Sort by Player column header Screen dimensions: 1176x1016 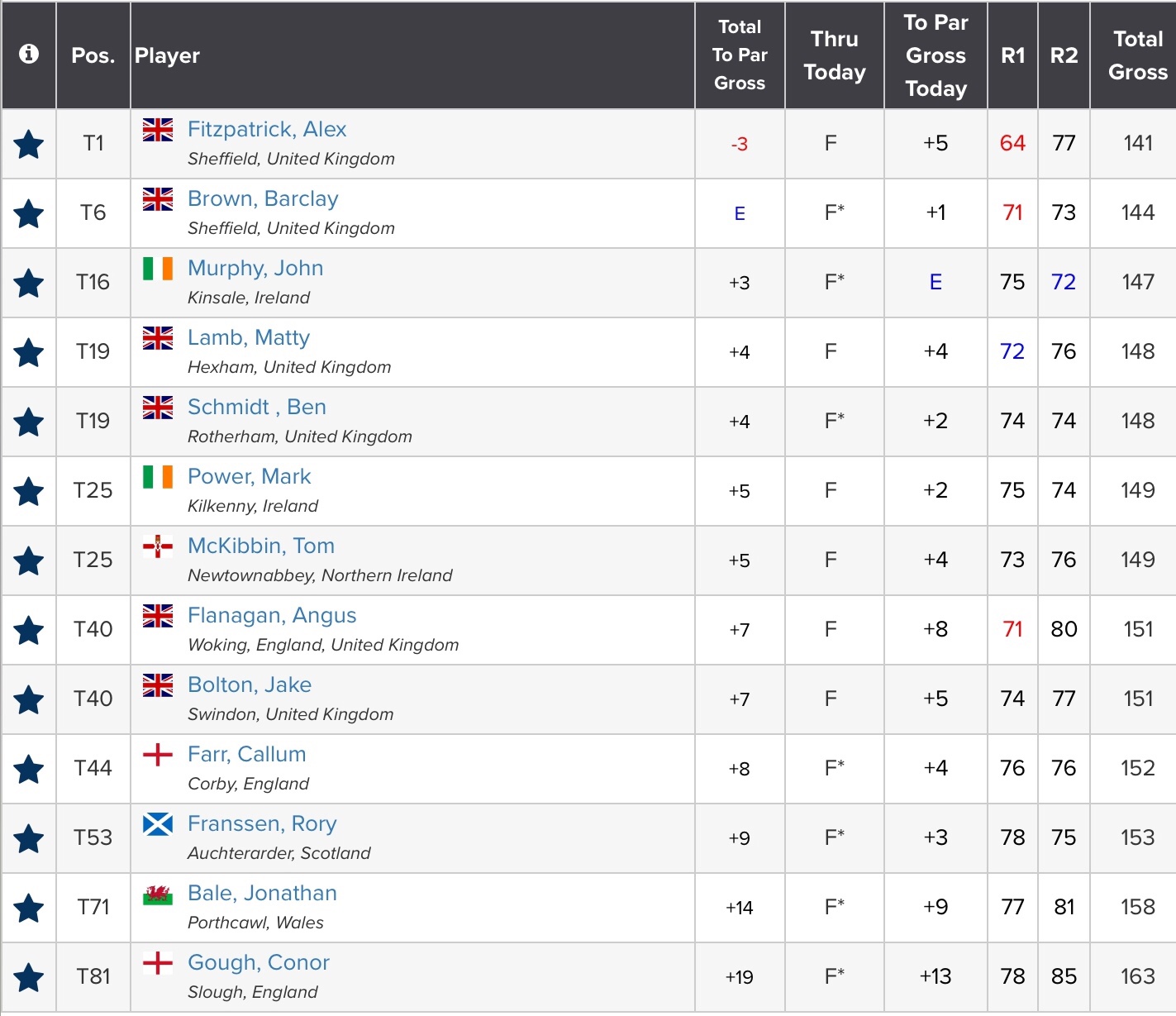click(168, 55)
